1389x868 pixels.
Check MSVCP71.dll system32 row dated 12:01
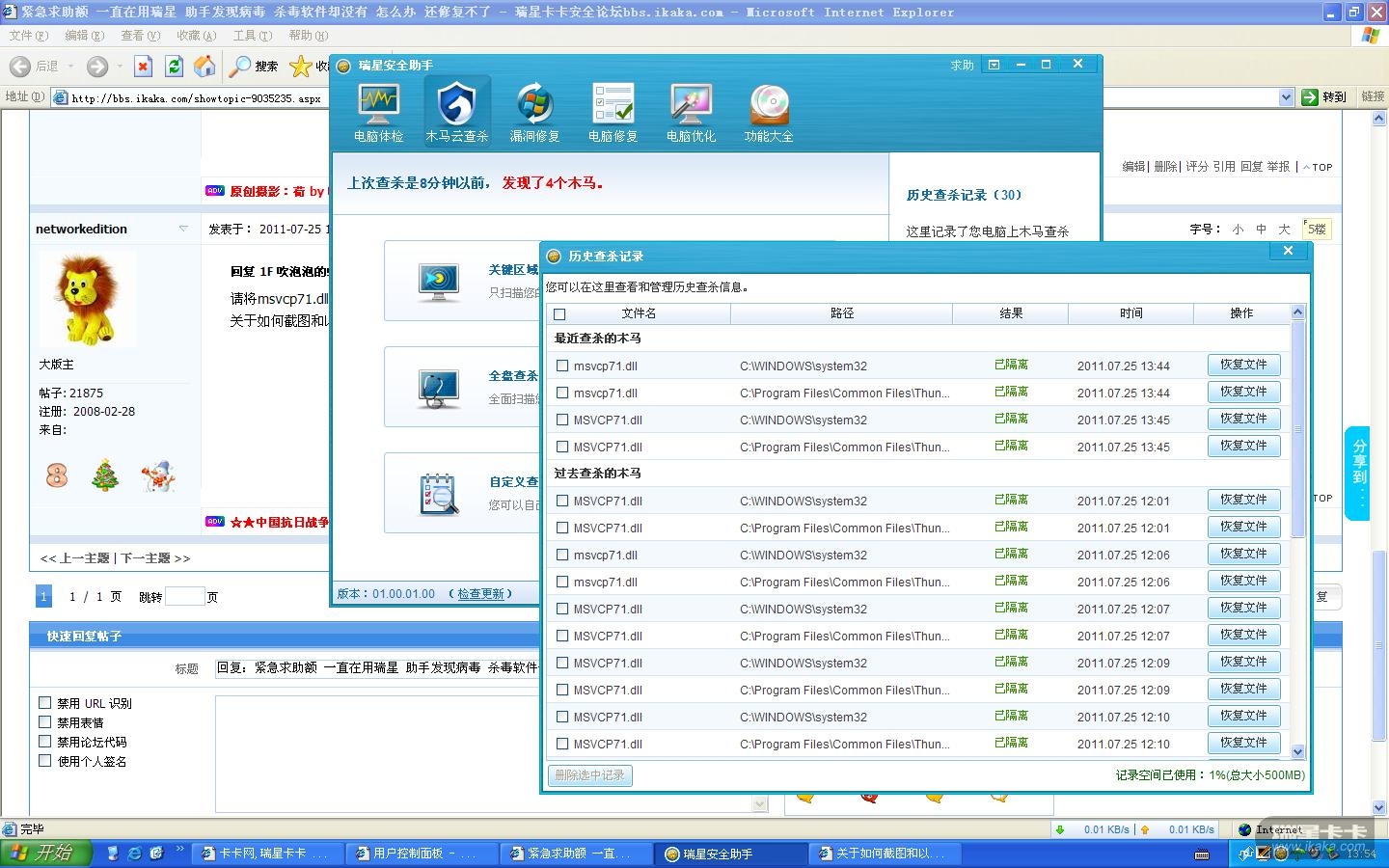click(562, 501)
